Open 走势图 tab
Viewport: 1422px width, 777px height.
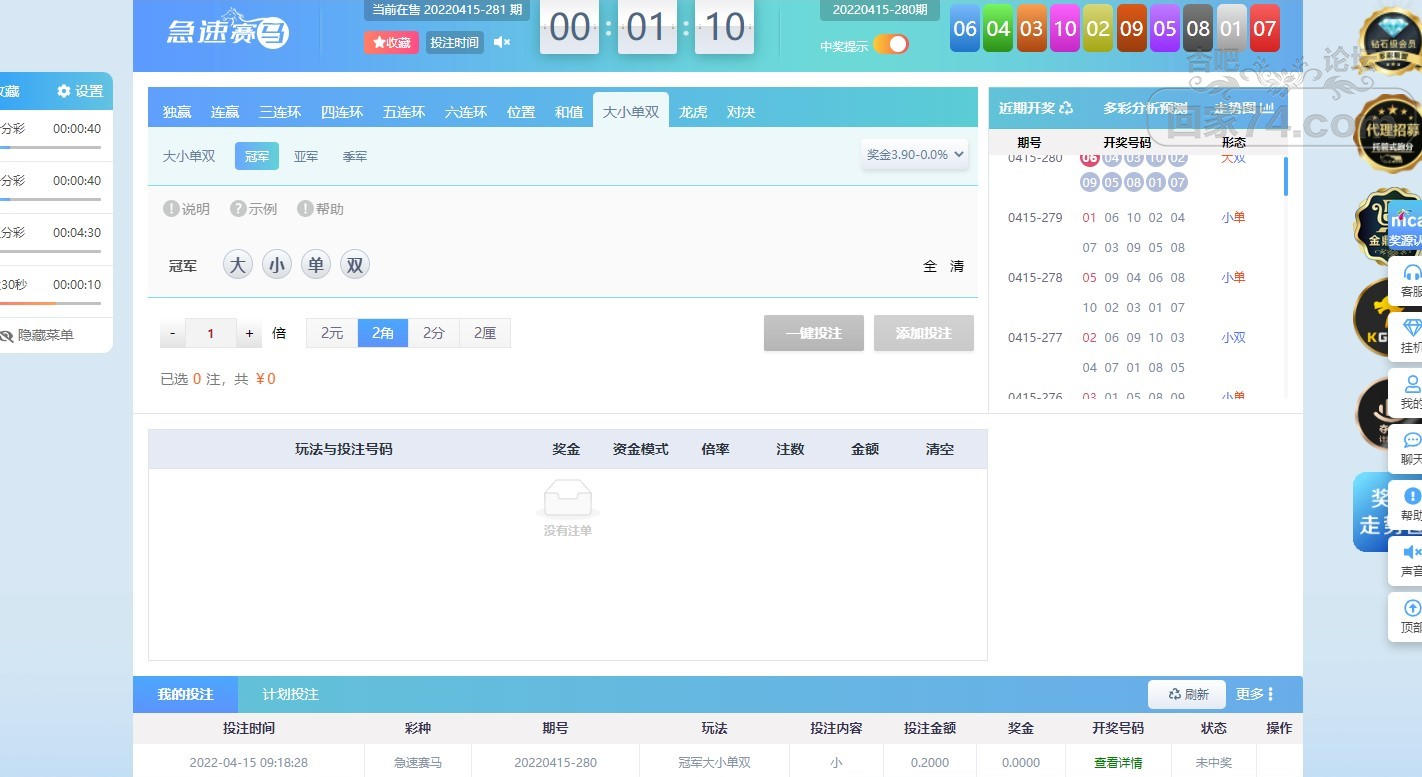tap(1244, 108)
